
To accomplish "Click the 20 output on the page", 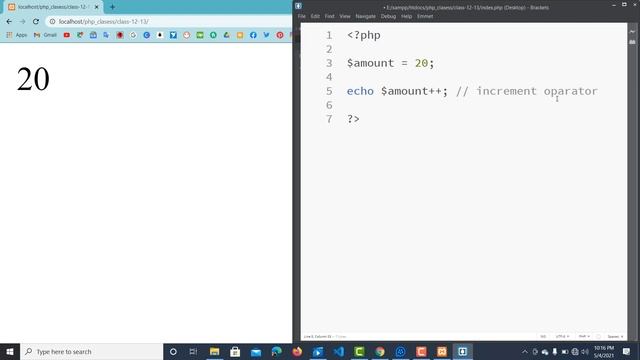I will pos(33,79).
